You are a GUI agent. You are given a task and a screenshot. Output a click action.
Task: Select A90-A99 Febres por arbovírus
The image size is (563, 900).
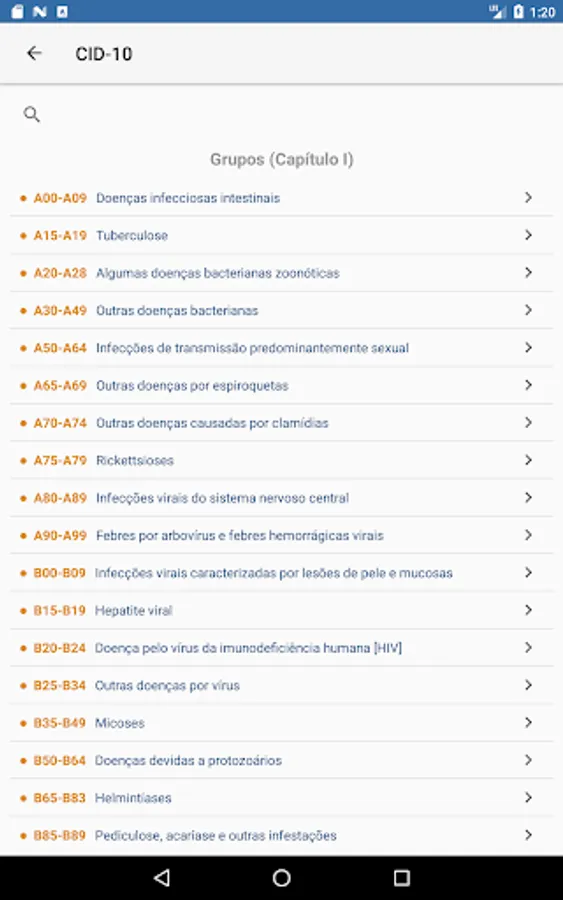(x=281, y=535)
